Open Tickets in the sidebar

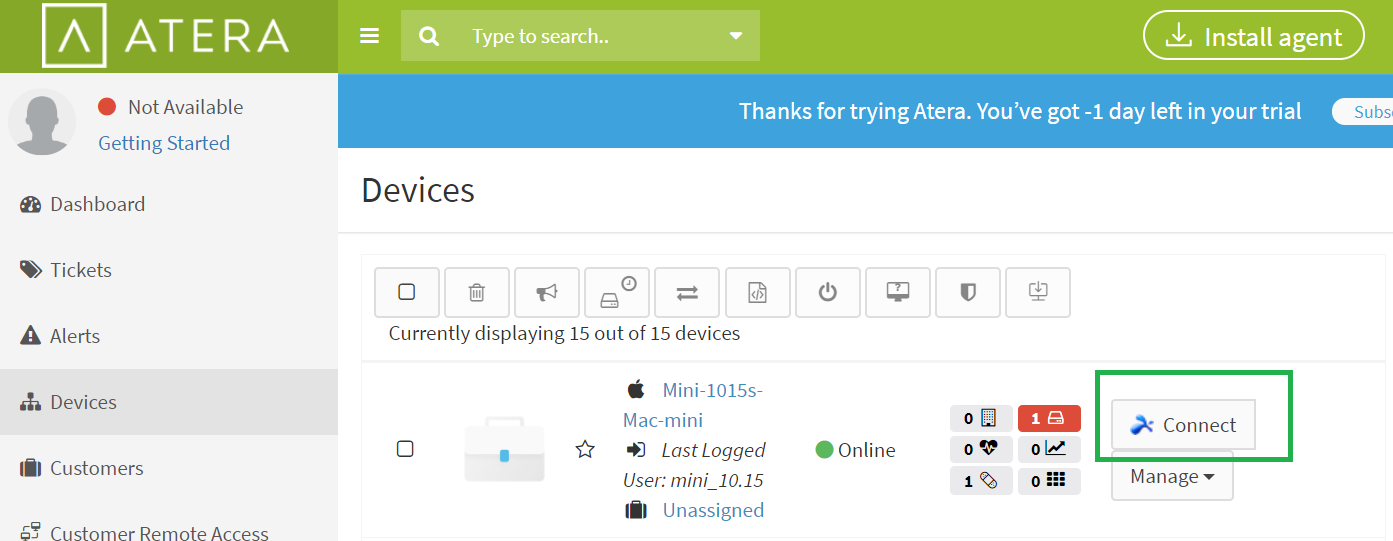pyautogui.click(x=80, y=270)
